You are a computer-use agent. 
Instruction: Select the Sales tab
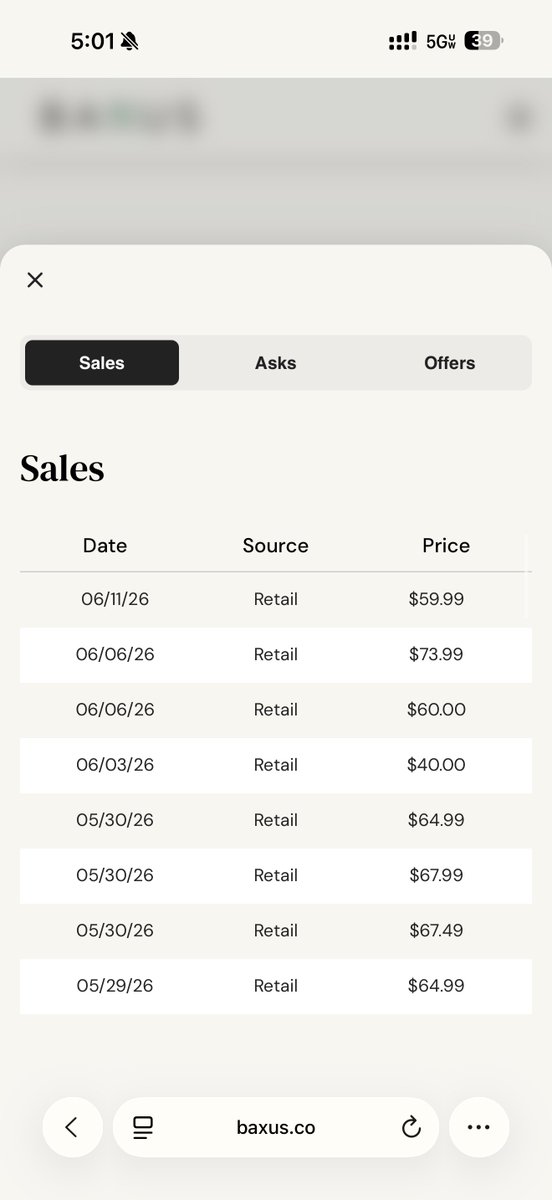pyautogui.click(x=102, y=363)
